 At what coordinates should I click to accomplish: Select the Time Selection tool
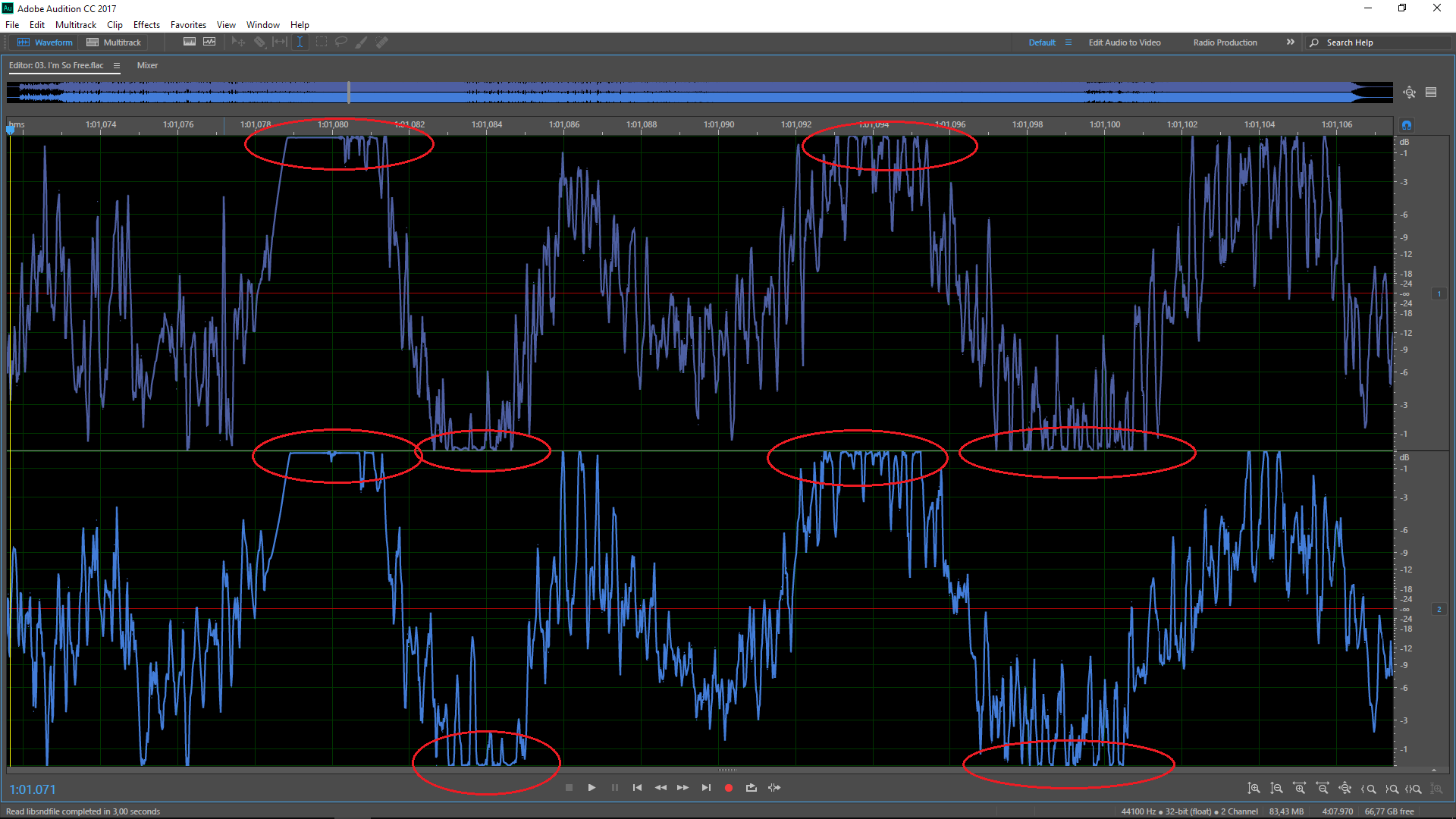[300, 42]
